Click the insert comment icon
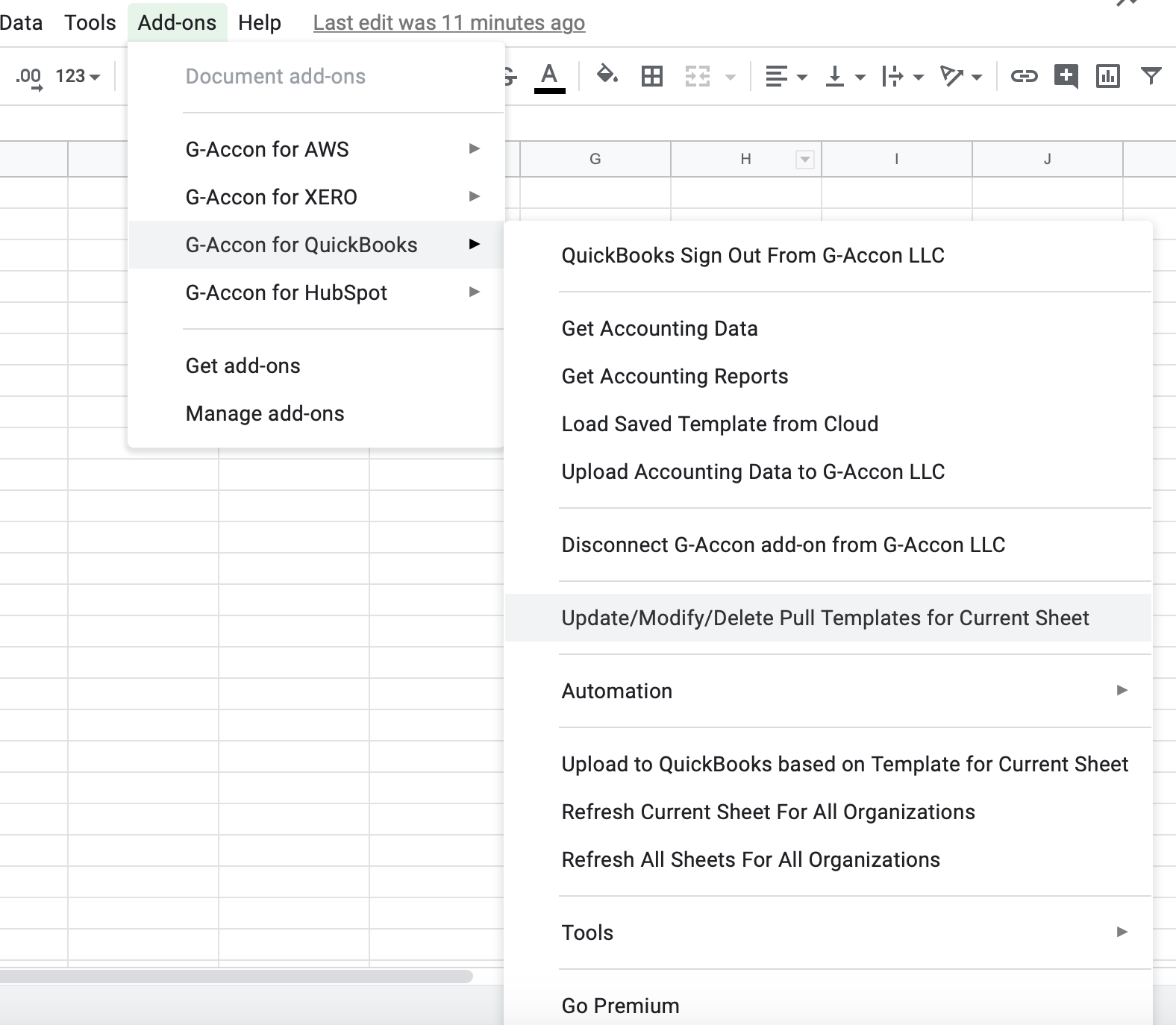 tap(1066, 76)
